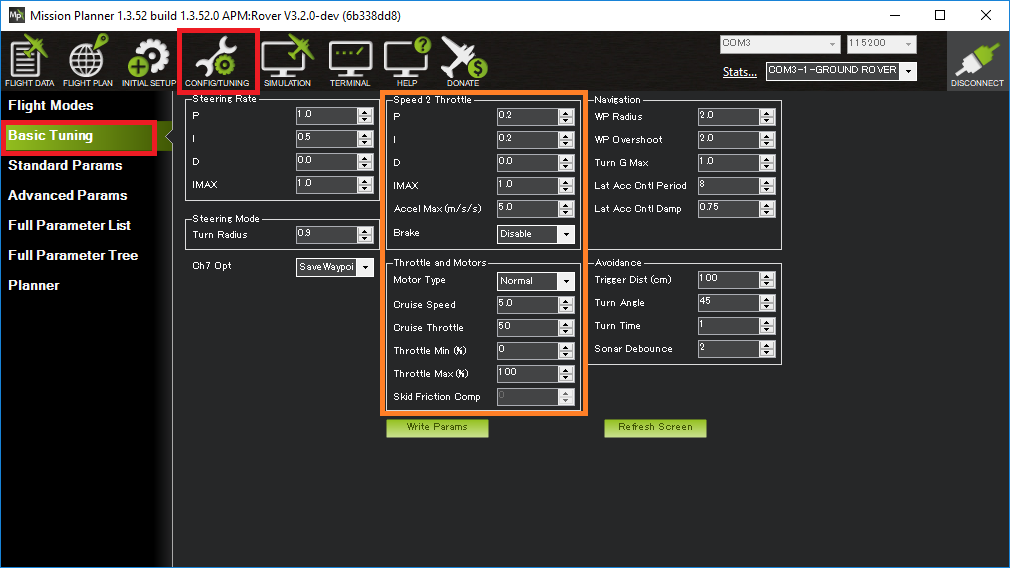Switch to Standard Params page

tap(65, 165)
